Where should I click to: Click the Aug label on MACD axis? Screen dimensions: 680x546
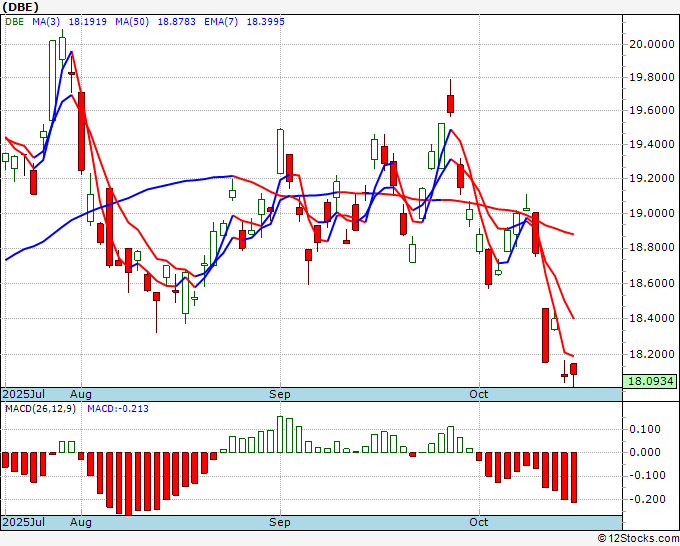[81, 522]
